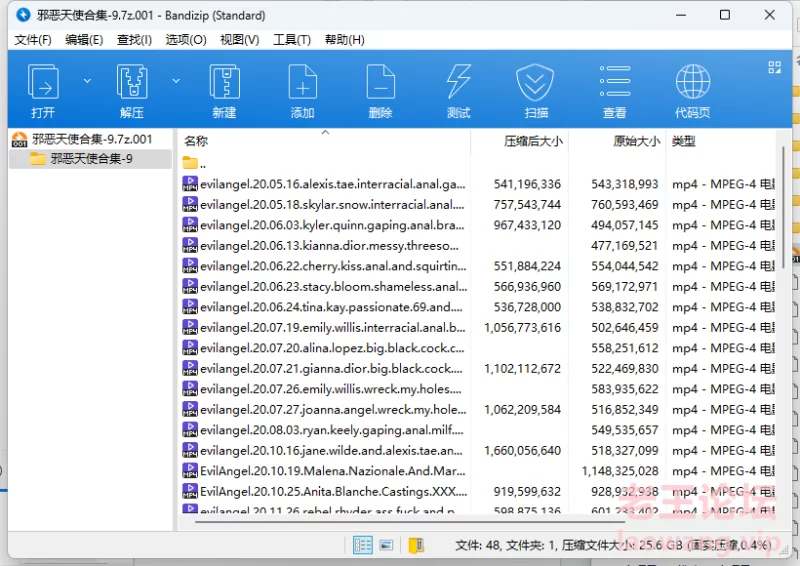800x566 pixels.
Task: Click MP4 icon of stacy.bloom file
Action: tap(190, 286)
